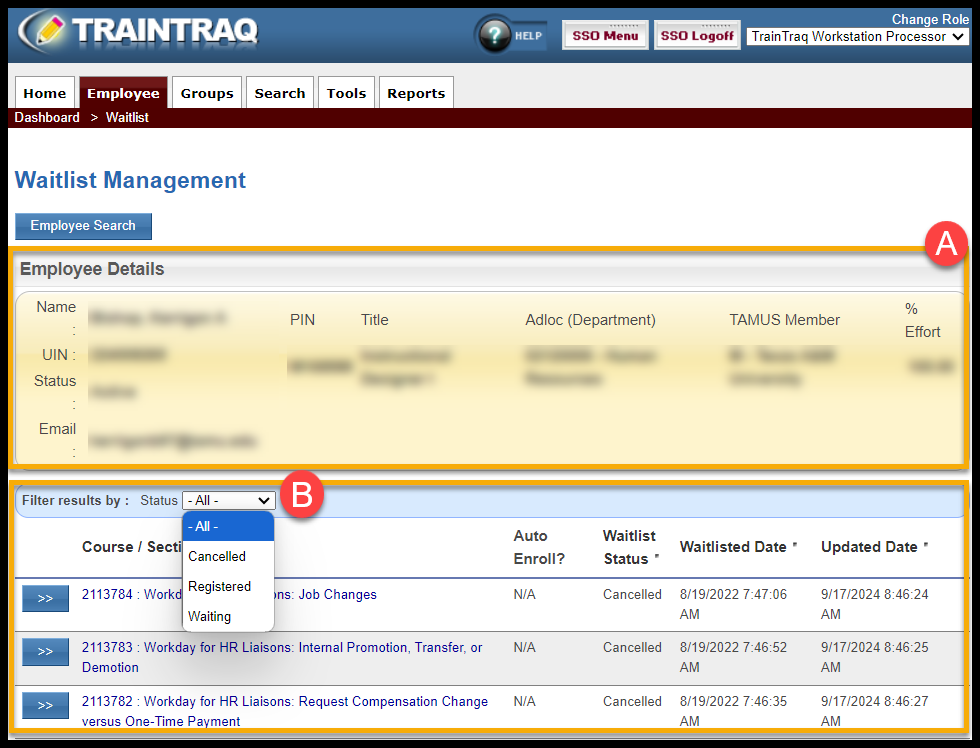
Task: Open the Groups tab
Action: point(207,93)
